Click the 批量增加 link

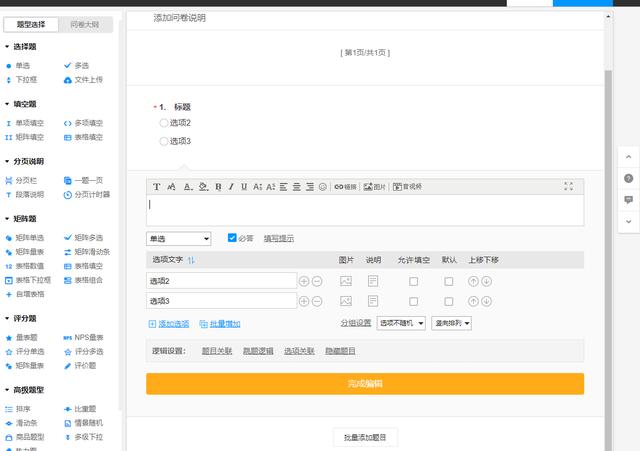coord(220,324)
